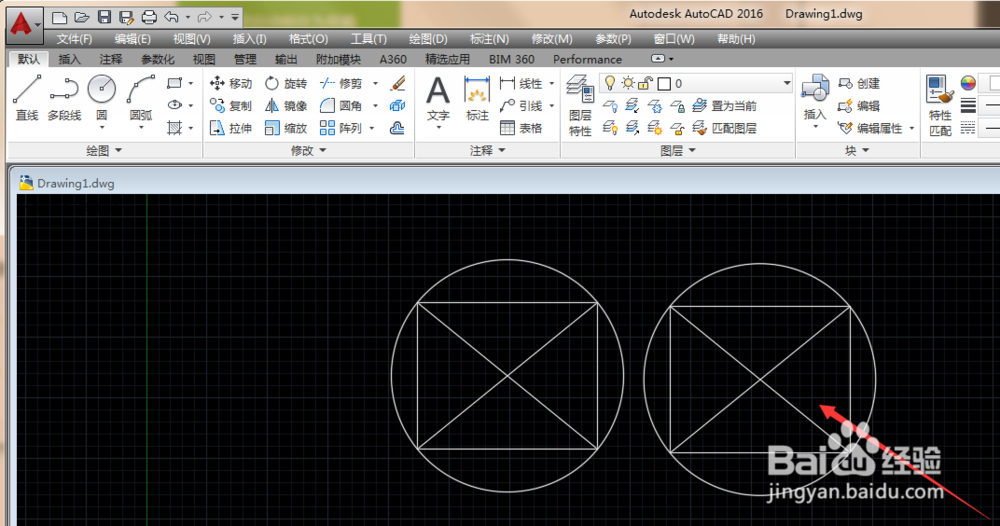Open the Draw (绘图) menu
The width and height of the screenshot is (1000, 526).
coord(428,39)
